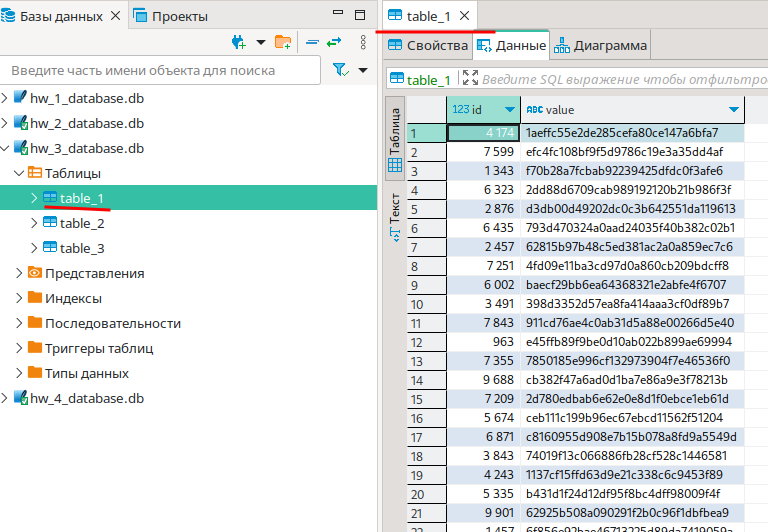The image size is (768, 532).
Task: Click cell value f70b28a7fcbab92239425dfdc0f3afe6
Action: point(632,171)
